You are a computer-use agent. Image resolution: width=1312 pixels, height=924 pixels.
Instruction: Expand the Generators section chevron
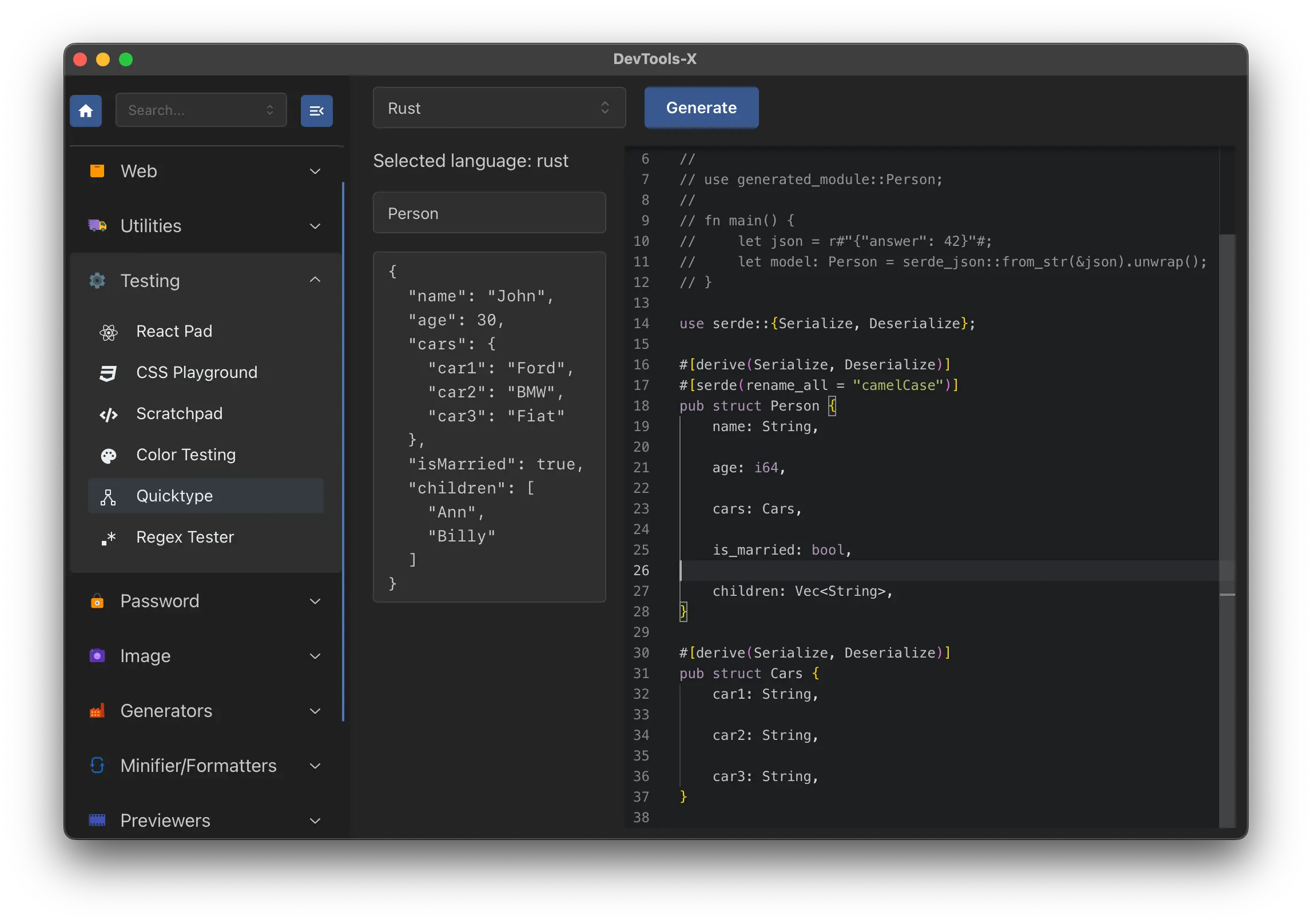coord(315,711)
